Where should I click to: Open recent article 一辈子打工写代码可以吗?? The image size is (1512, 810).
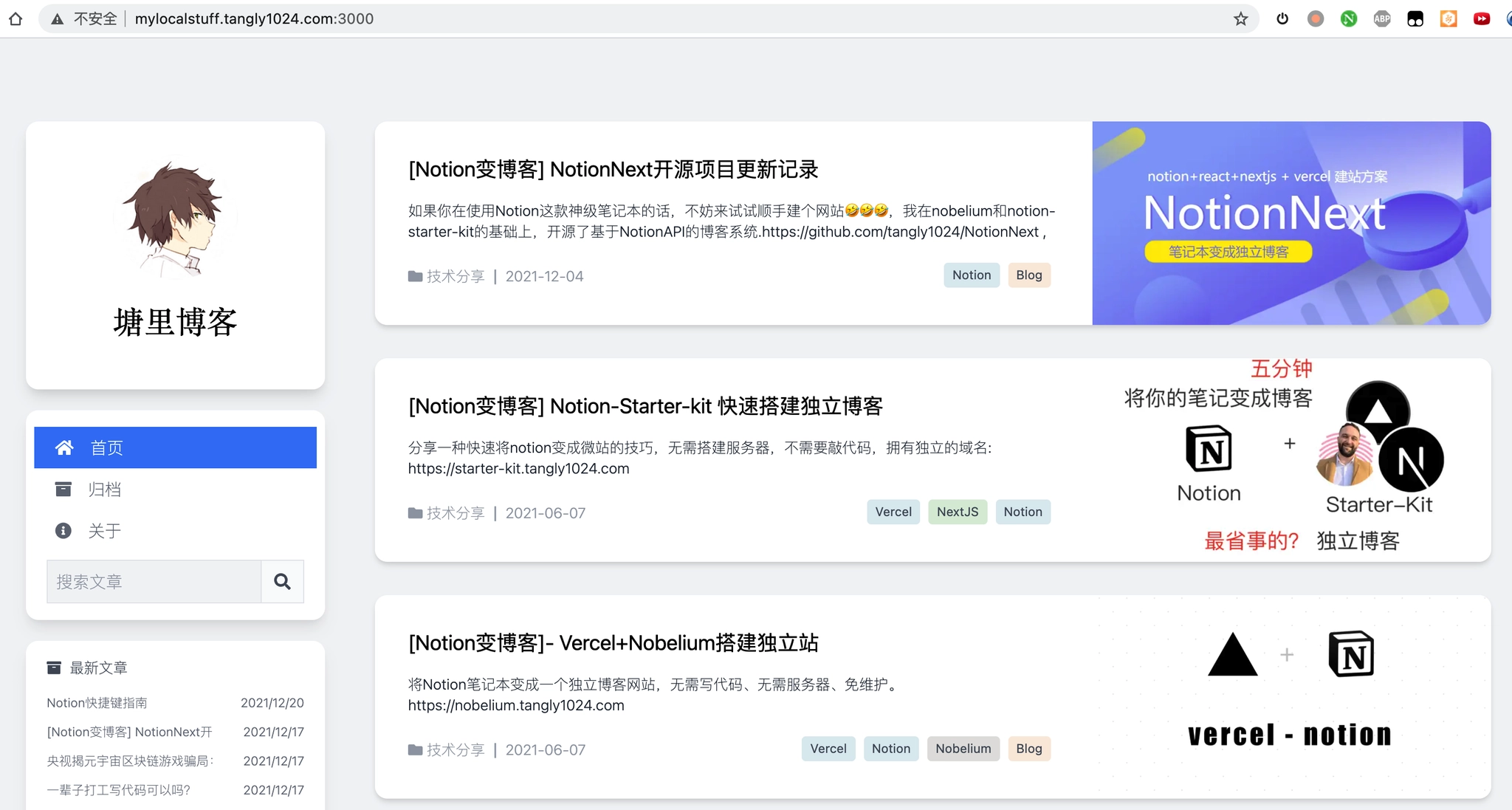pos(118,790)
